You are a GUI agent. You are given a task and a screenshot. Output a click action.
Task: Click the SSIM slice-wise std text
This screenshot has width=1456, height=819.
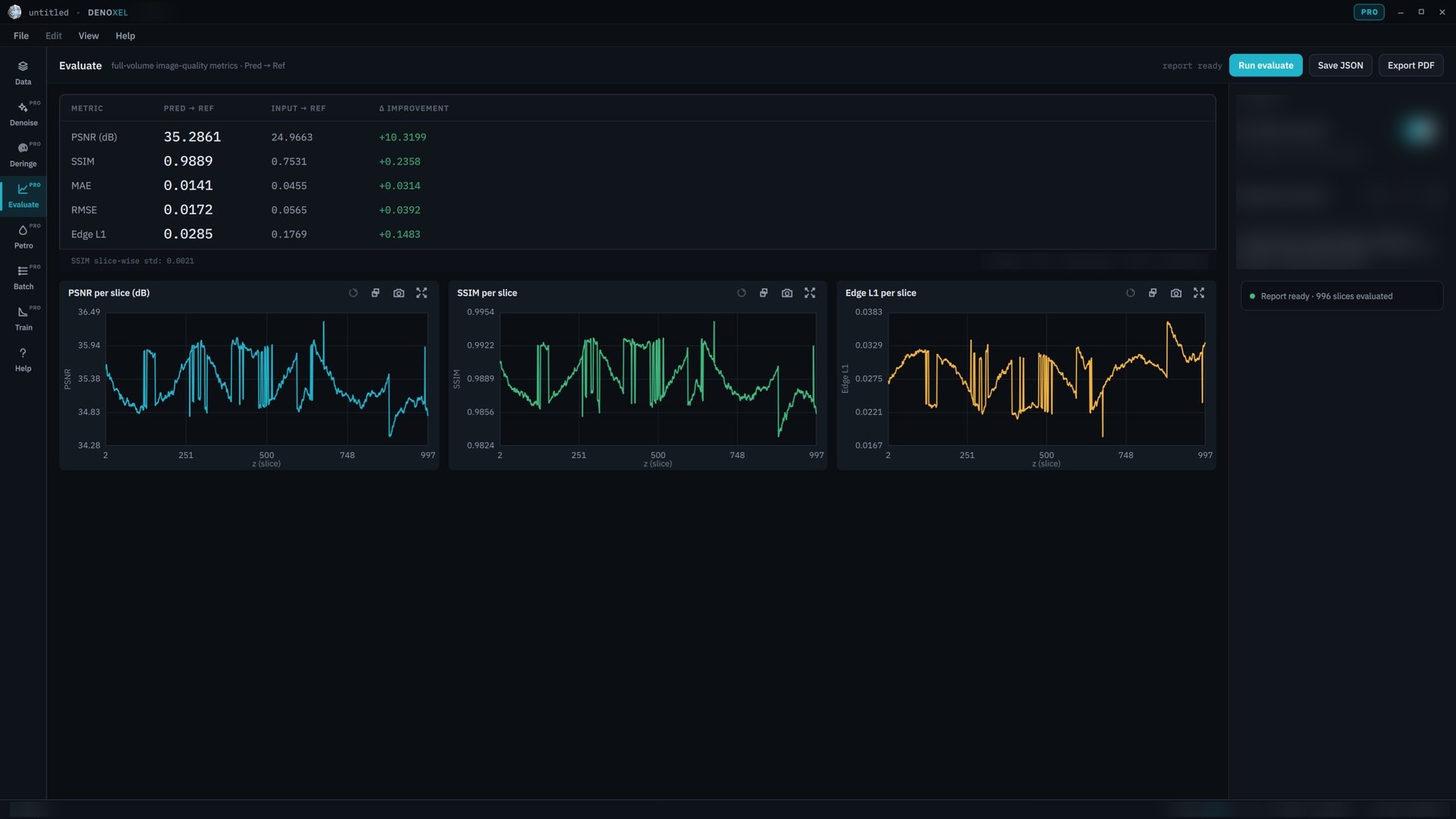click(x=133, y=261)
